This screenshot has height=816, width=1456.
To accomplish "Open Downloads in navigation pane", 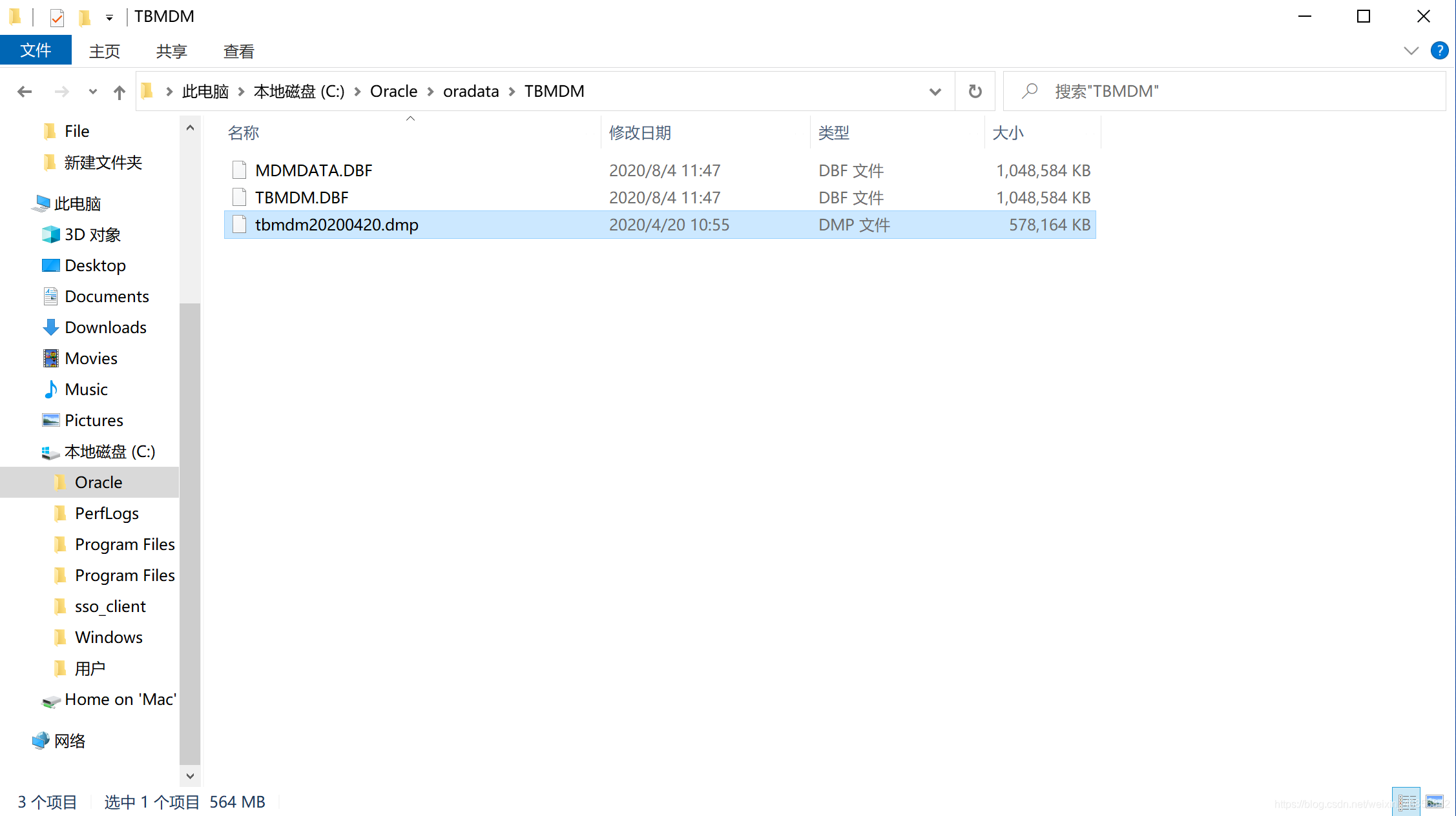I will (105, 327).
